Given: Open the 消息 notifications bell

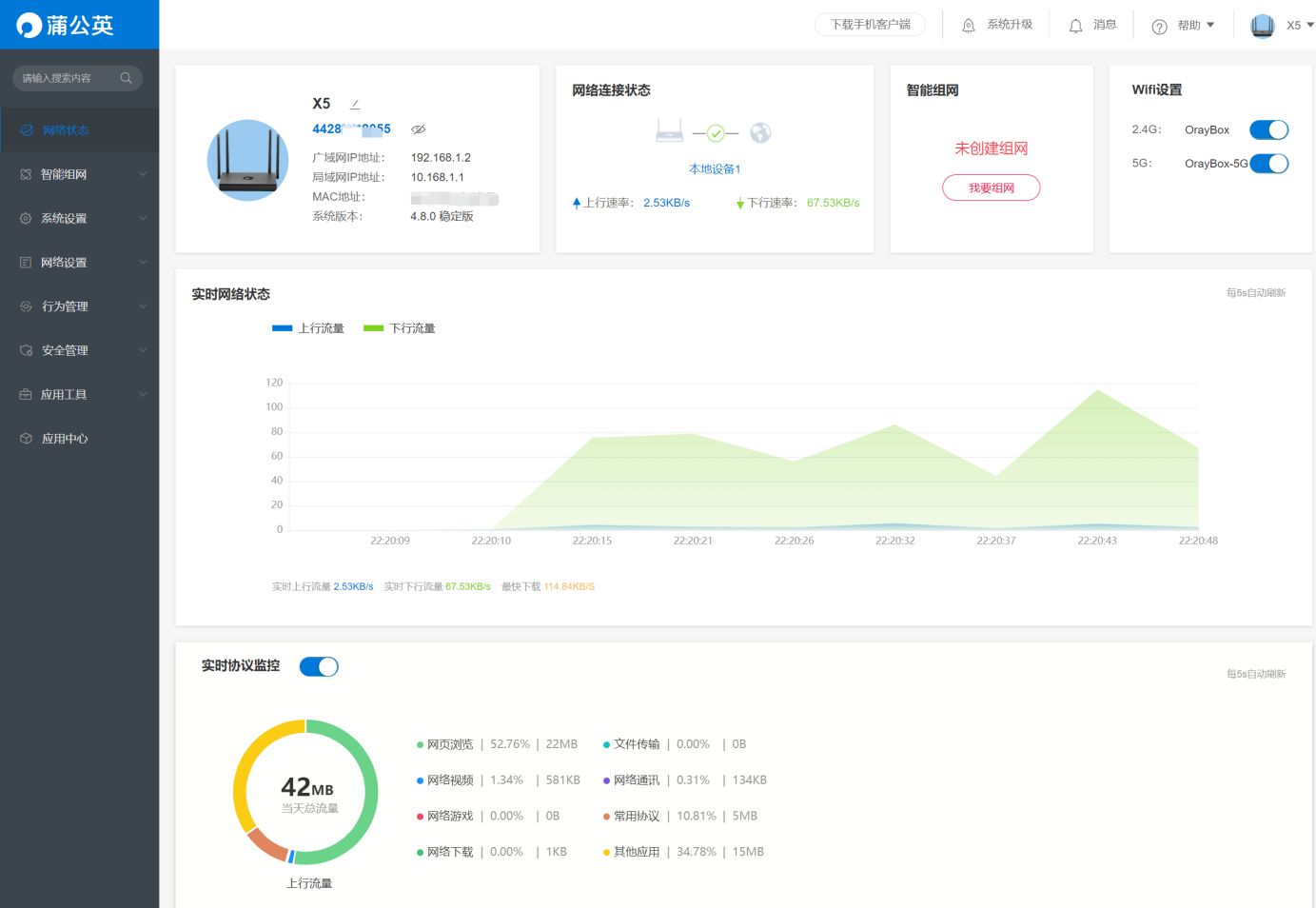Looking at the screenshot, I should click(x=1075, y=26).
